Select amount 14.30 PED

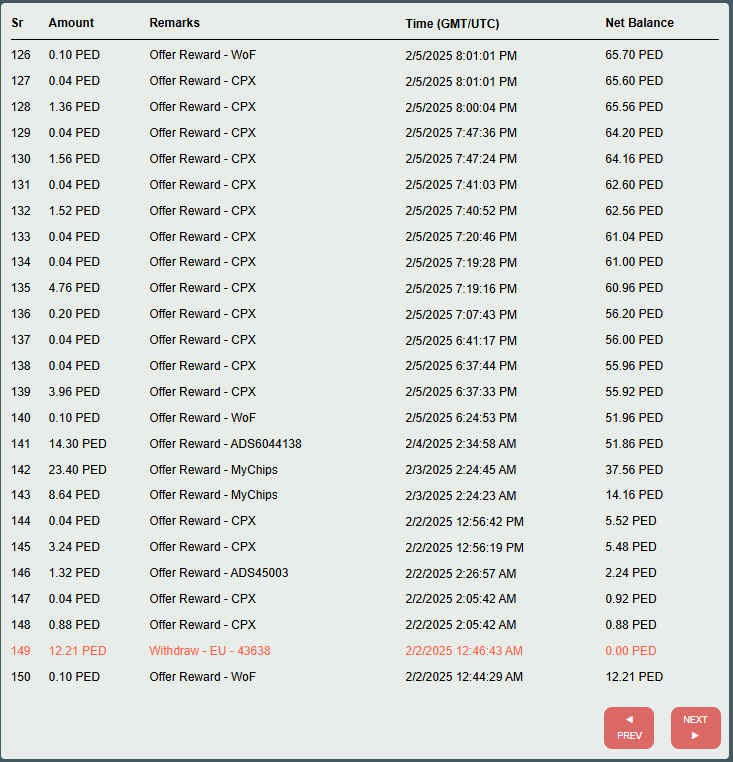(78, 444)
